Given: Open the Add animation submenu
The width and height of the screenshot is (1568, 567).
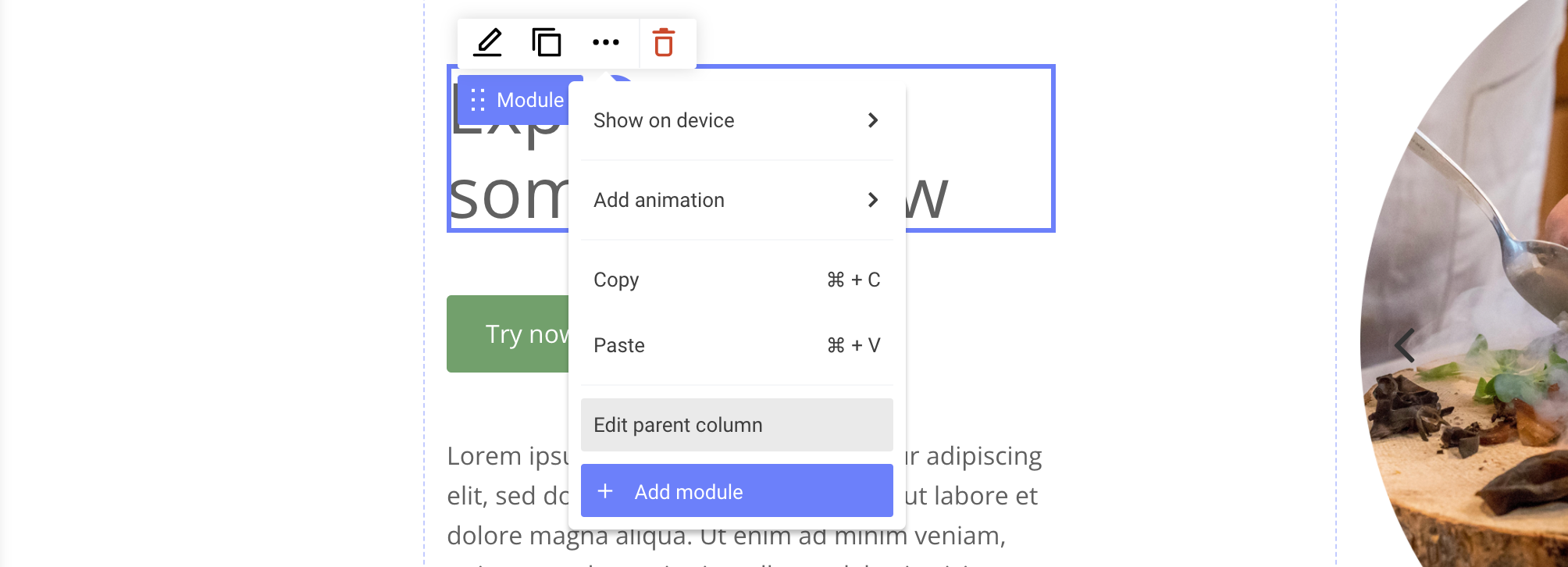Looking at the screenshot, I should [x=736, y=200].
